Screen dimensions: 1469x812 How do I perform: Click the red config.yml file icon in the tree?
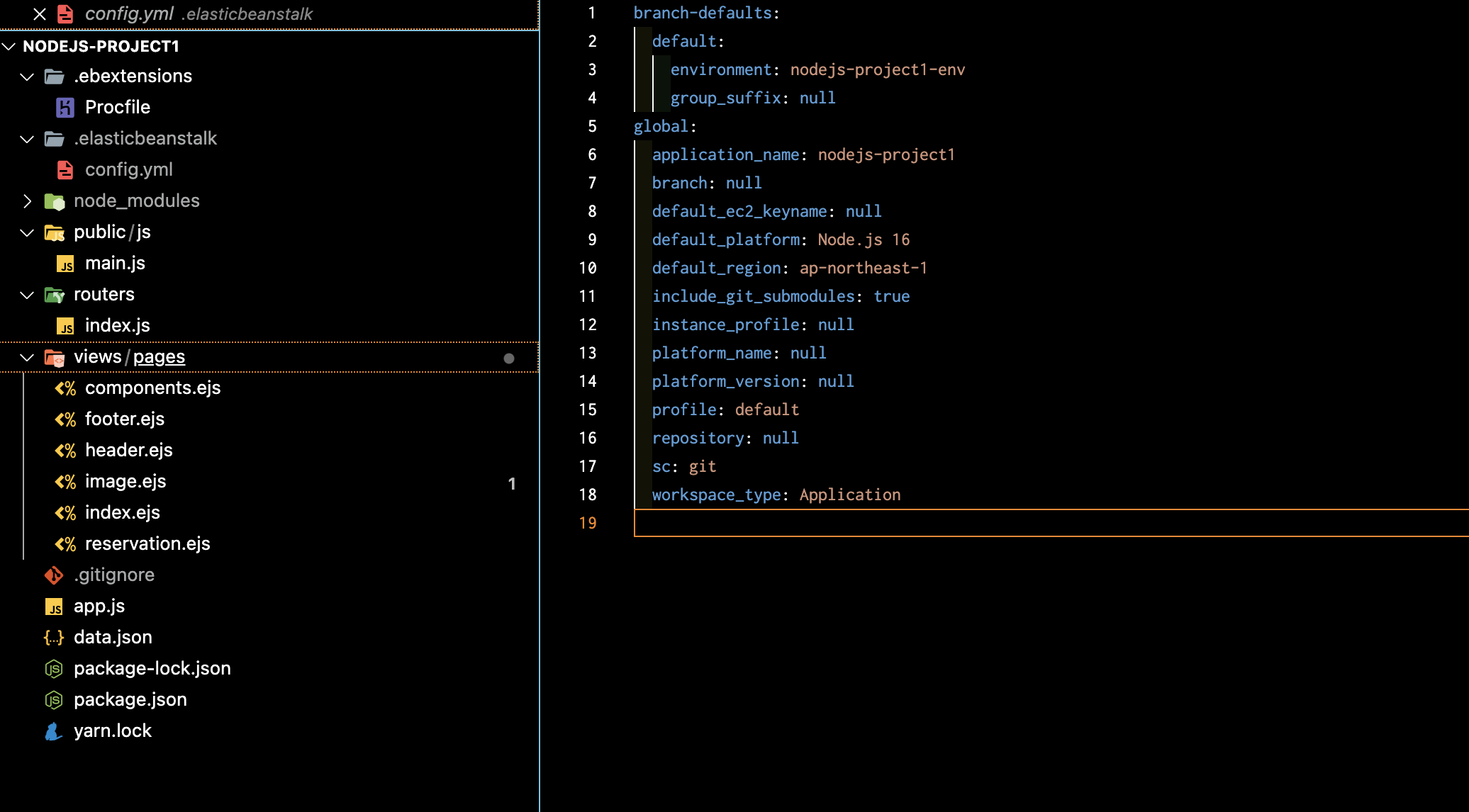(x=65, y=170)
